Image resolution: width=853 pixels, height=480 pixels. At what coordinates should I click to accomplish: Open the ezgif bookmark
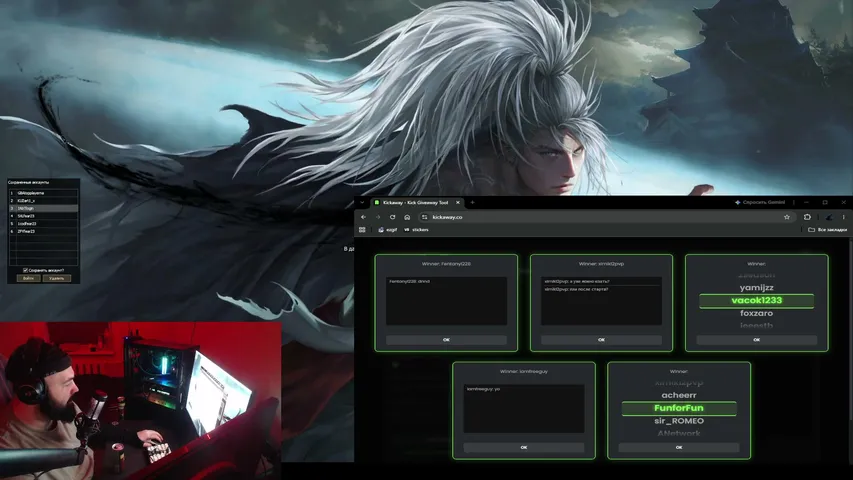388,230
